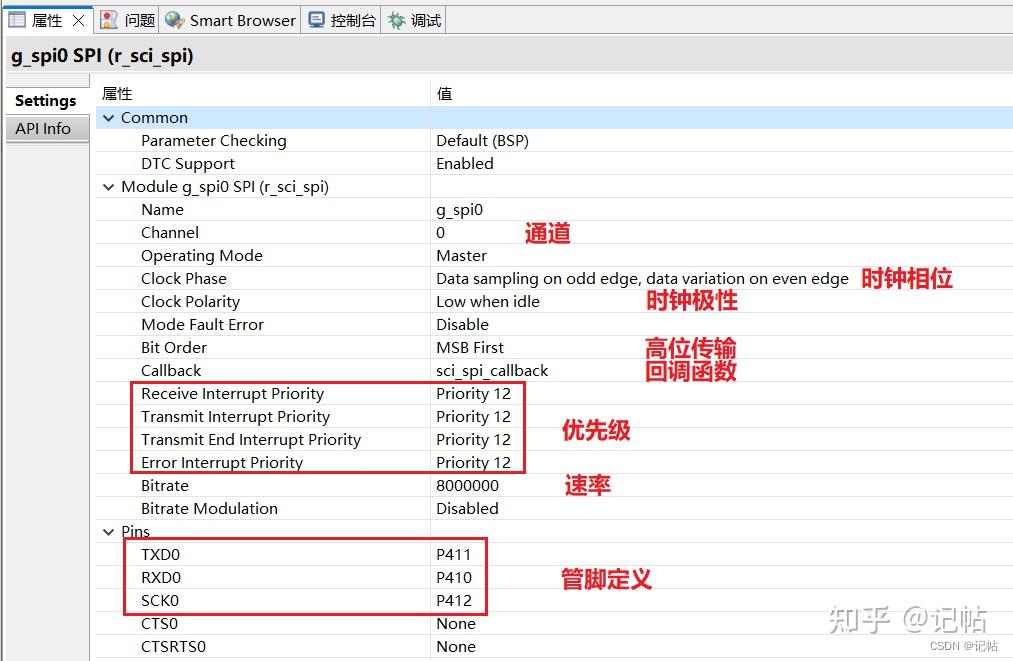Image resolution: width=1013 pixels, height=661 pixels.
Task: Click the TXD0 pin value P411
Action: pos(454,554)
